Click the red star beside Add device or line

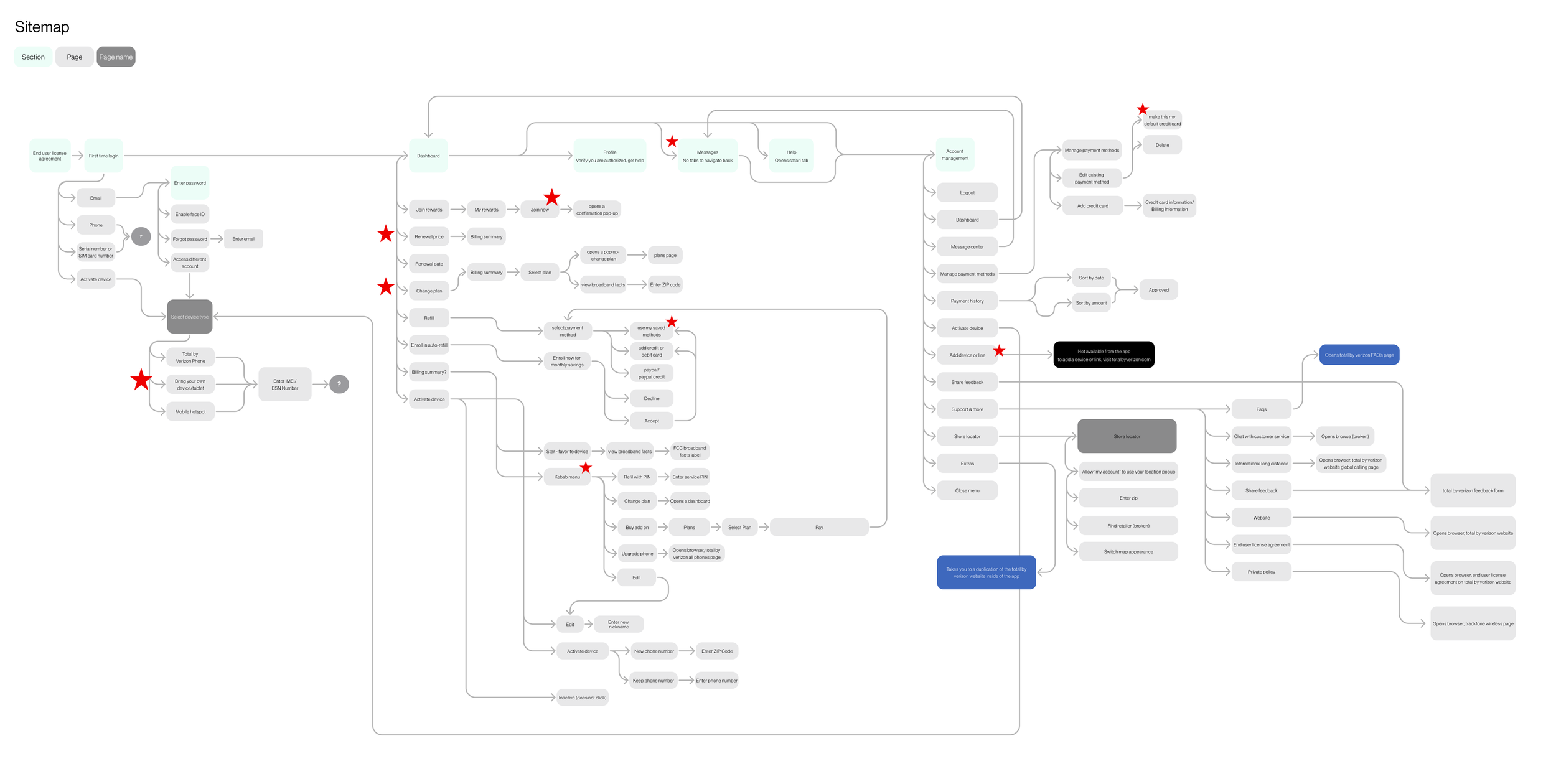tap(999, 351)
